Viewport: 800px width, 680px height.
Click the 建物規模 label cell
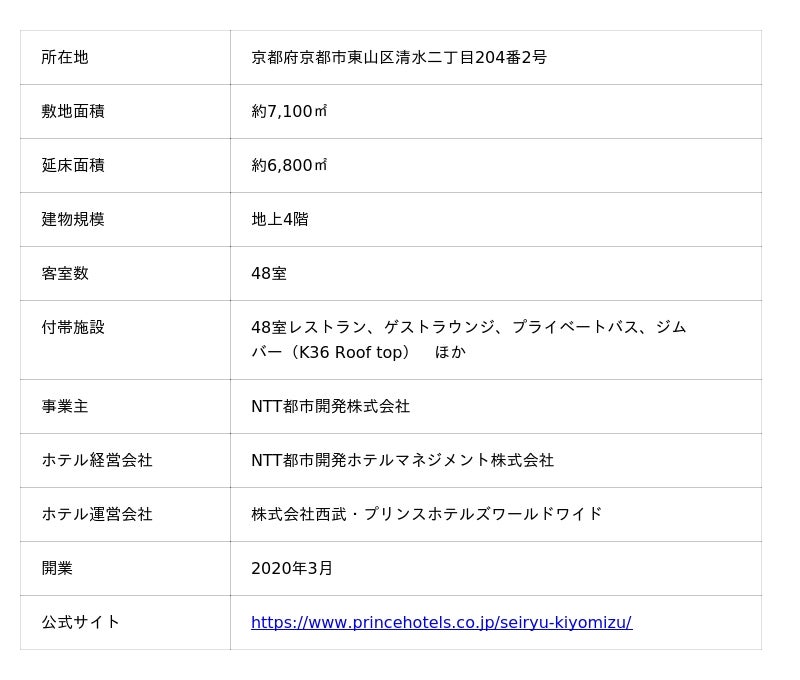[x=73, y=219]
